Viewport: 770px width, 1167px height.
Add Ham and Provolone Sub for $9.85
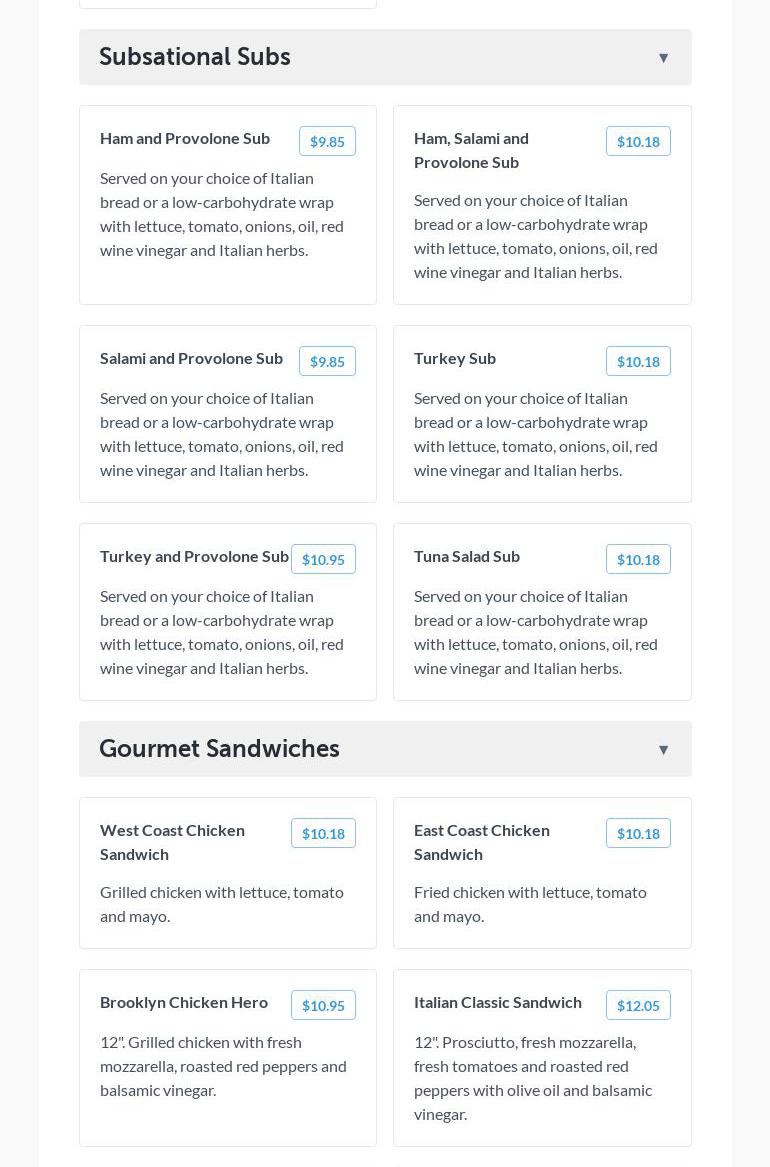click(x=327, y=141)
